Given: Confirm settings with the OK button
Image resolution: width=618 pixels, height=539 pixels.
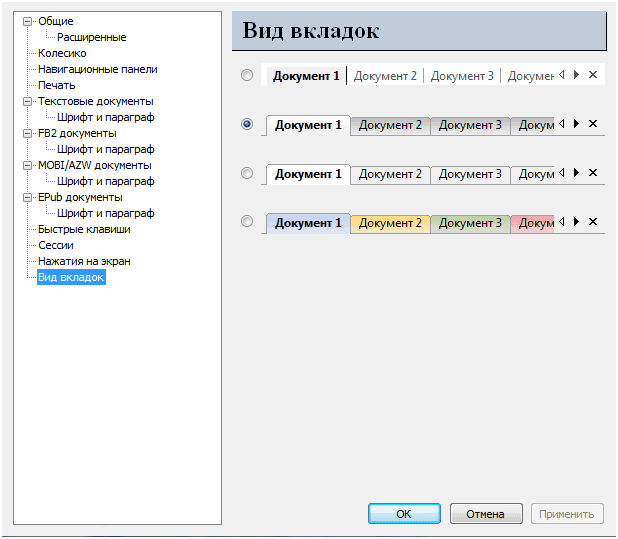Looking at the screenshot, I should click(404, 513).
